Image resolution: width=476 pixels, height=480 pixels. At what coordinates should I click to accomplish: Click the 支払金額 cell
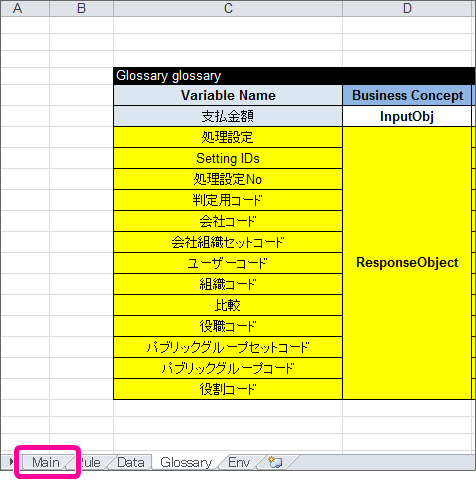click(x=228, y=116)
